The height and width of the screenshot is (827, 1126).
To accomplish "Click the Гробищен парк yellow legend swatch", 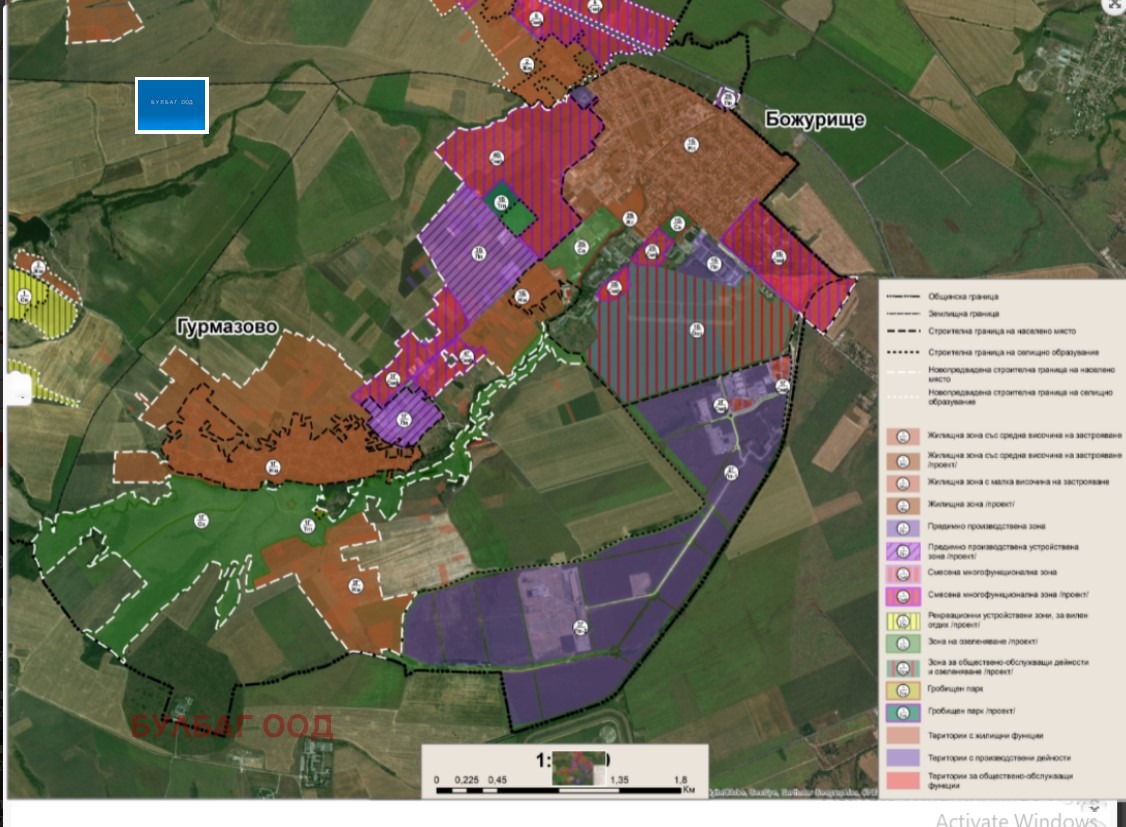I will (903, 691).
